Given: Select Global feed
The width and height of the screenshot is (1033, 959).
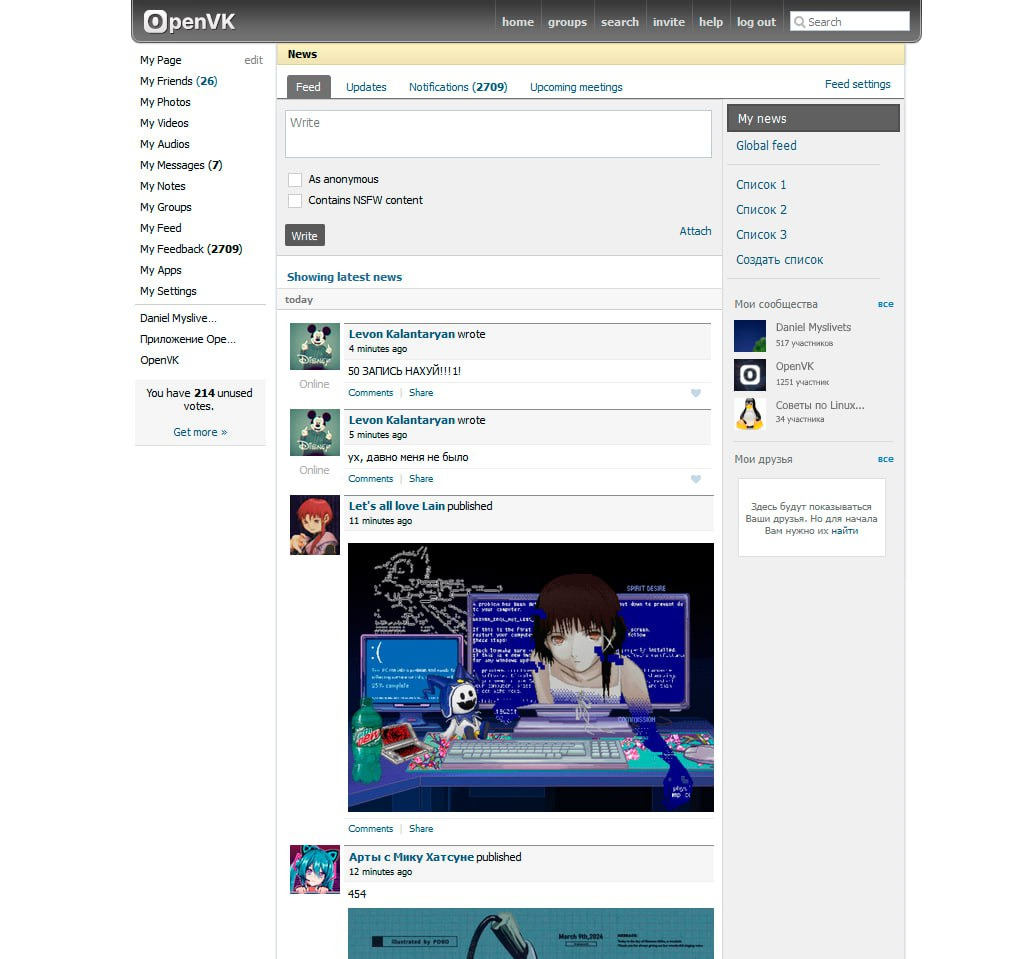Looking at the screenshot, I should [x=766, y=146].
